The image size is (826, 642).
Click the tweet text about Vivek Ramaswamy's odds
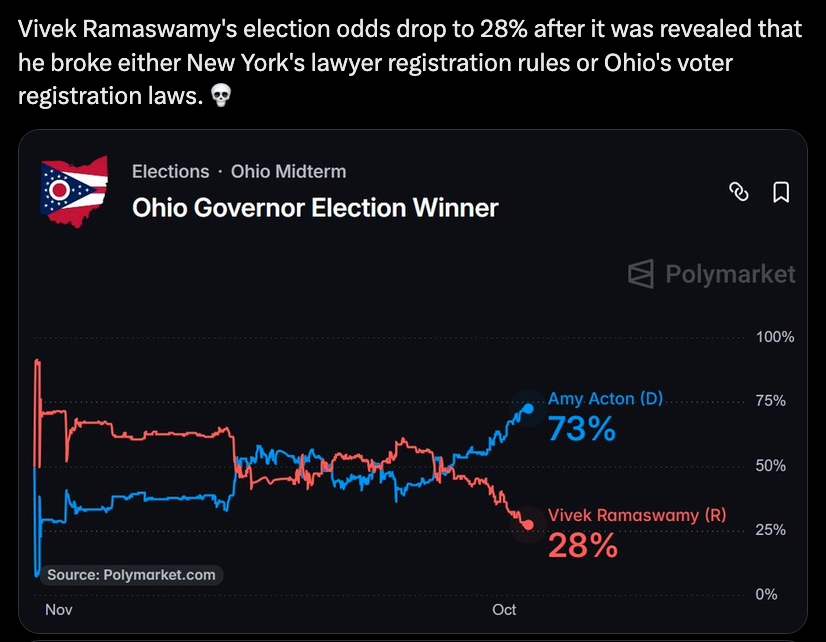pos(410,62)
